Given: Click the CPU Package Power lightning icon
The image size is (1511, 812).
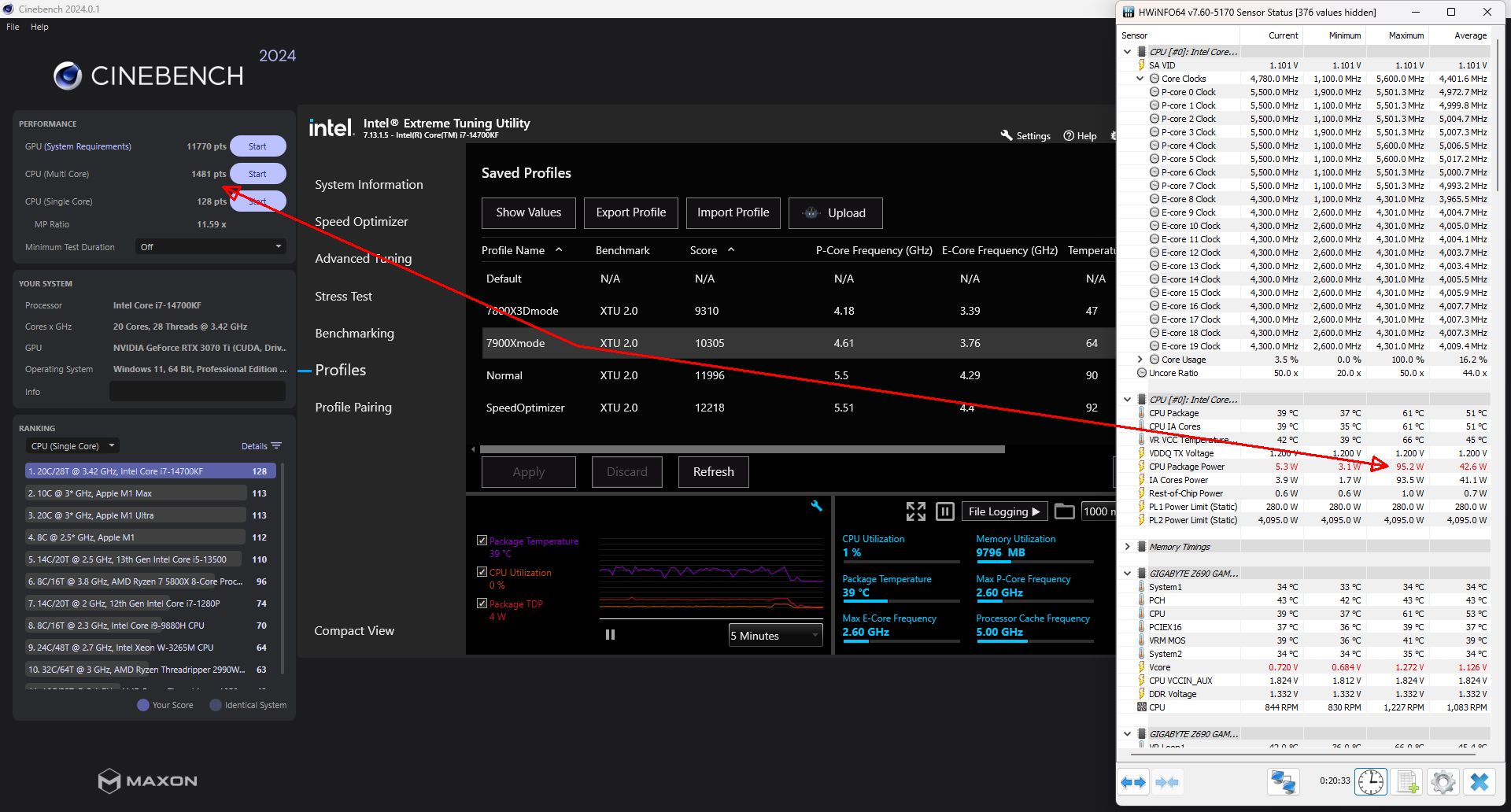Looking at the screenshot, I should click(1141, 467).
